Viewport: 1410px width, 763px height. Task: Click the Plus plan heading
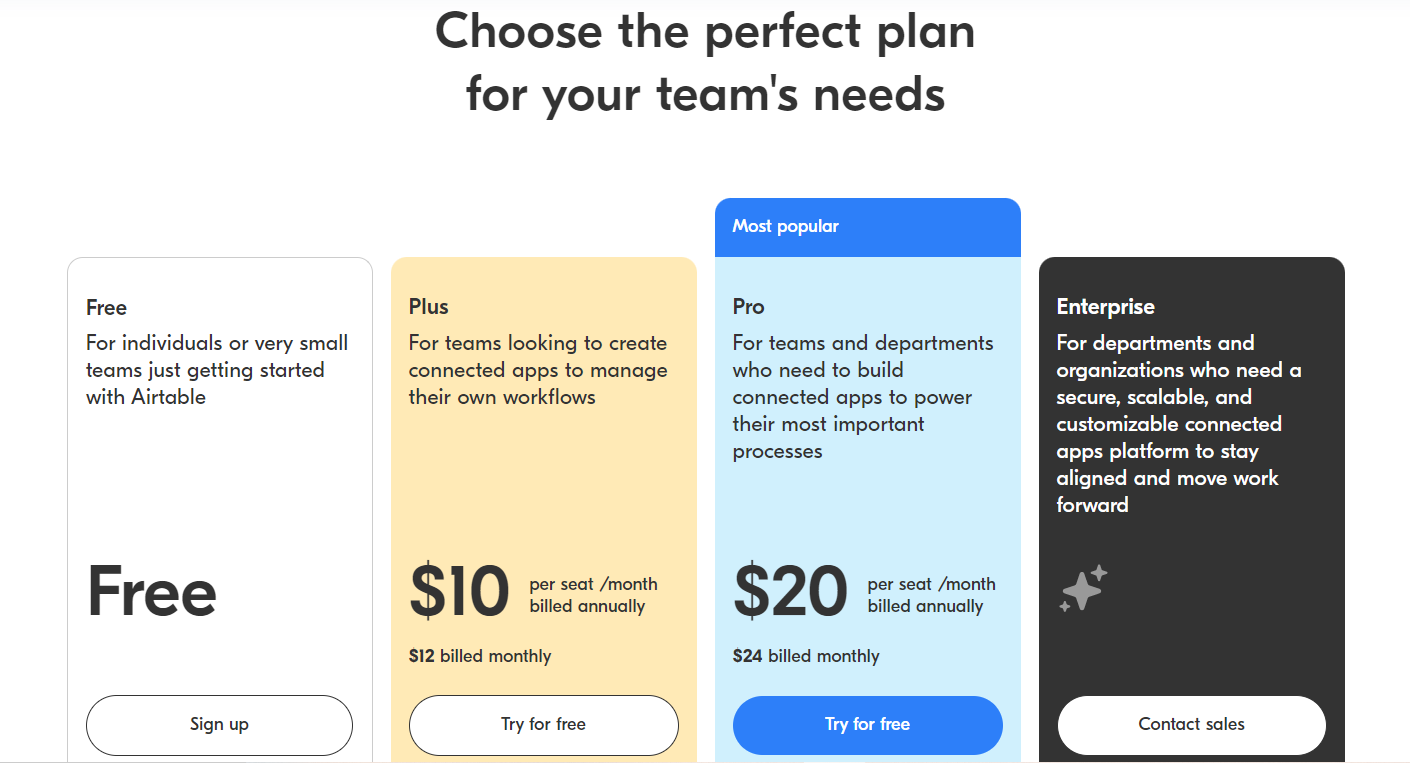tap(429, 307)
